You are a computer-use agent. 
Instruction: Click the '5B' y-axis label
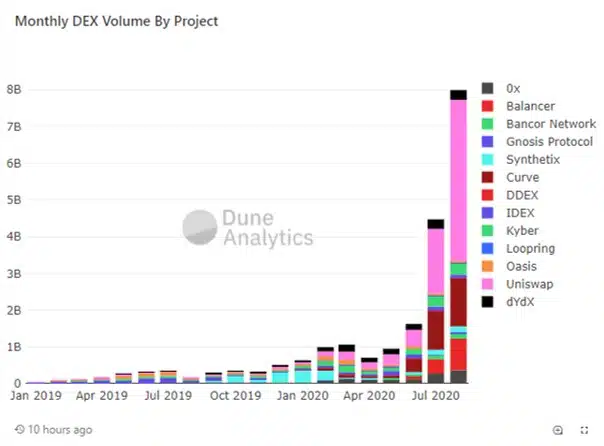13,200
